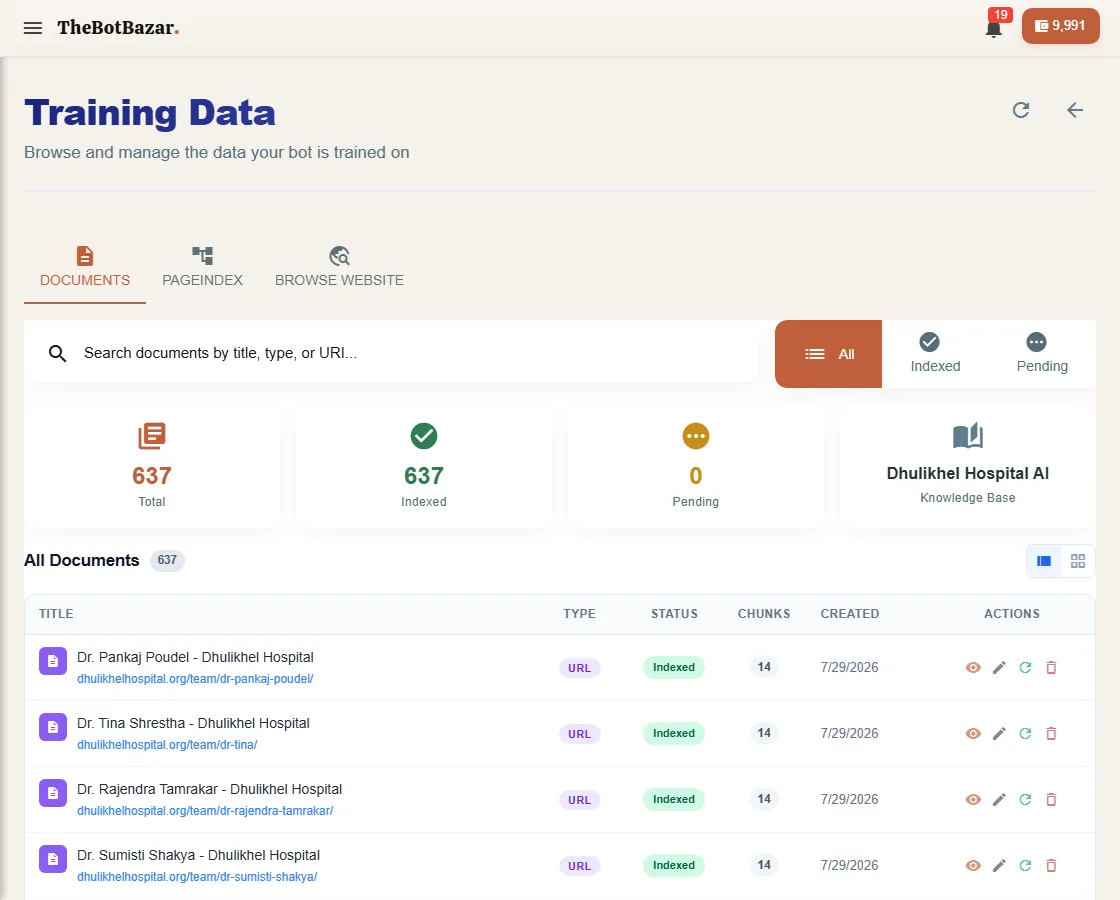Open the team/dr-tina/ URL link

point(167,744)
